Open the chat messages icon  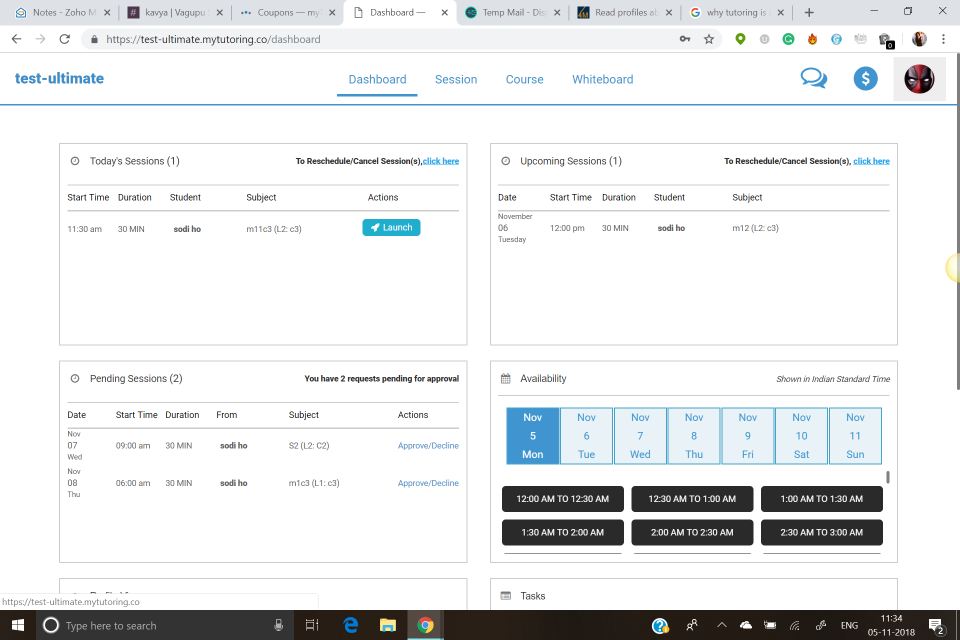(813, 76)
